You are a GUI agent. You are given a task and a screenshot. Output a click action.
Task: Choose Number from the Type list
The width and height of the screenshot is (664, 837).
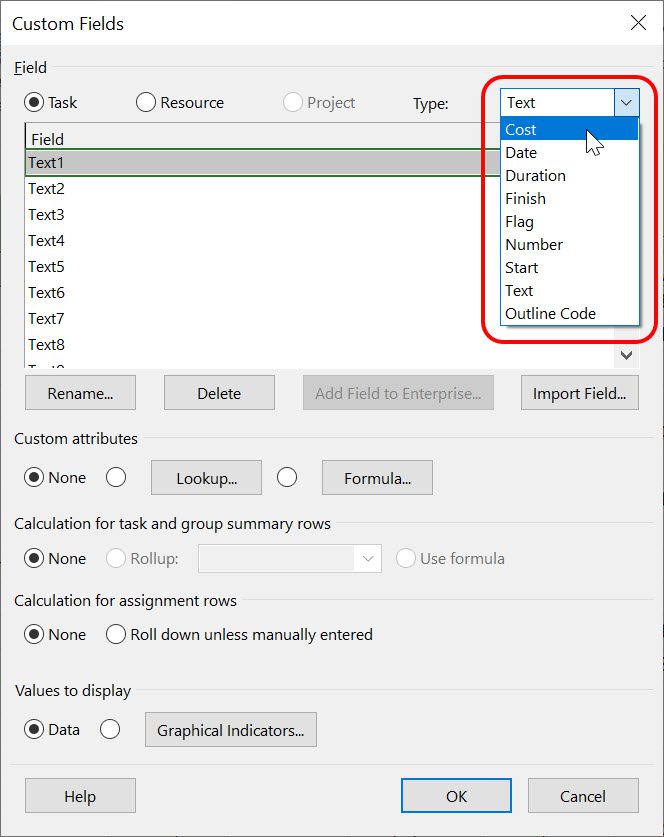tap(569, 244)
